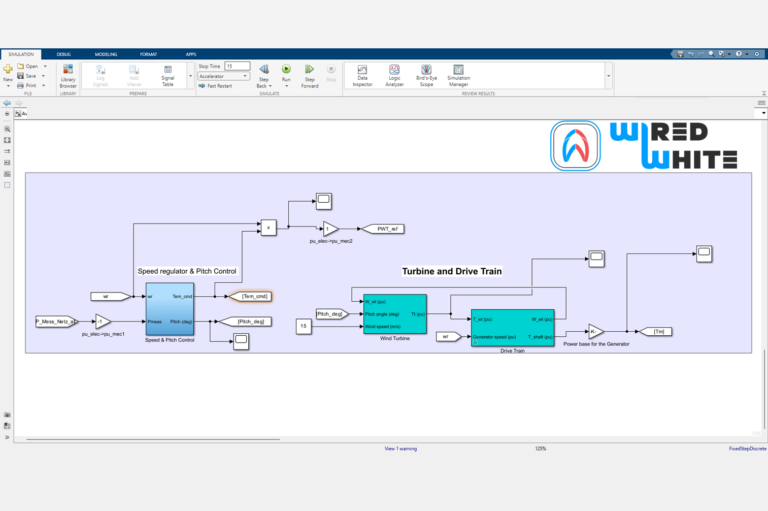Launch the Logic Analyzer
Image resolution: width=768 pixels, height=511 pixels.
tap(394, 75)
